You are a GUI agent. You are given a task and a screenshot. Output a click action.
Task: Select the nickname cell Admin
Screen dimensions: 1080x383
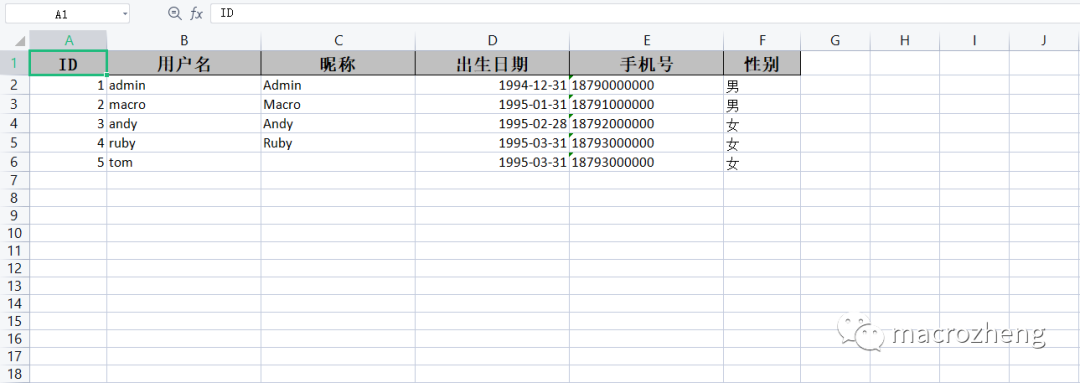coord(338,85)
